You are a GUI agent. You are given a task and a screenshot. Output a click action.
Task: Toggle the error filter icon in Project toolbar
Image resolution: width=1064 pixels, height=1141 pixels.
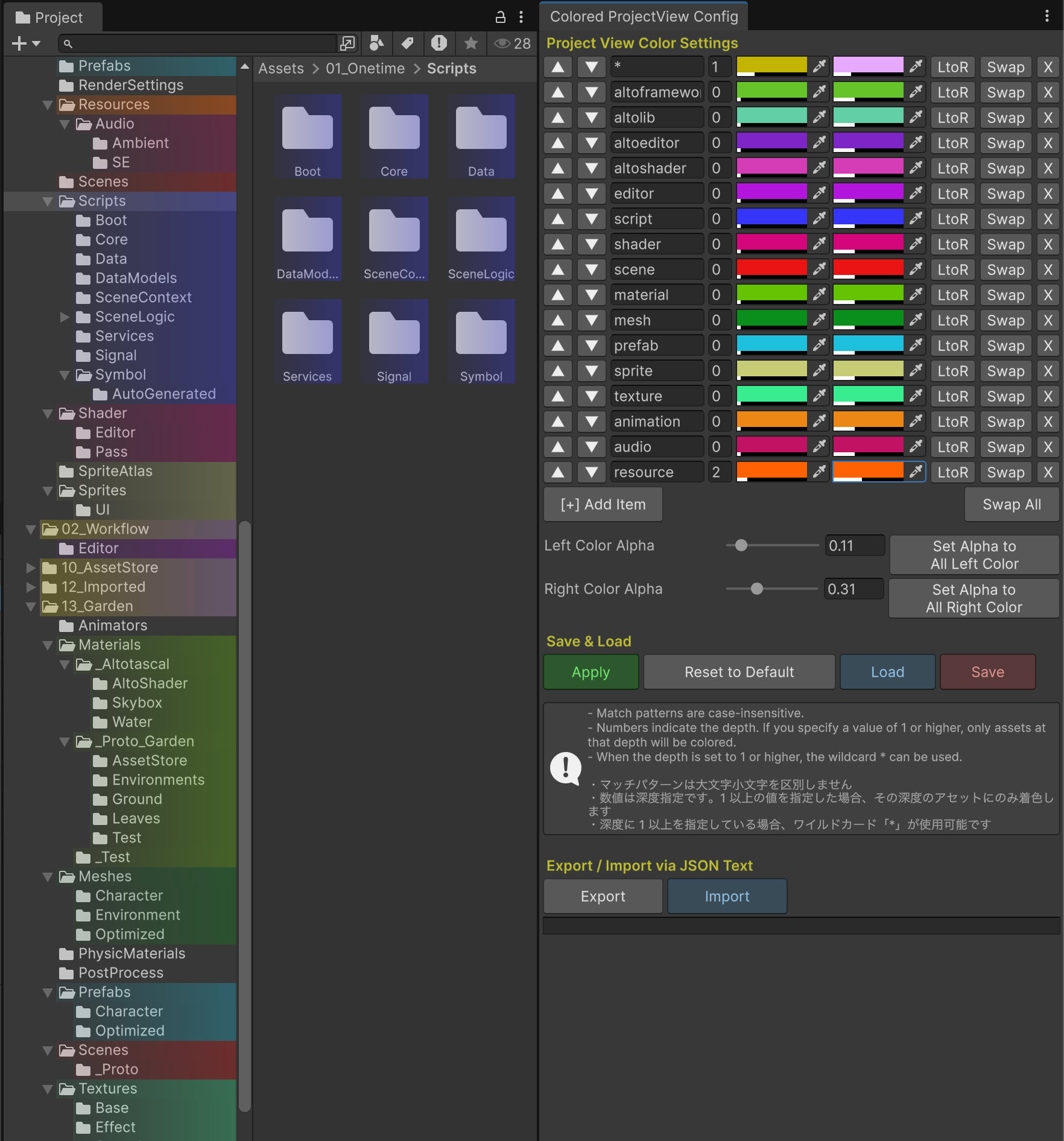(439, 43)
